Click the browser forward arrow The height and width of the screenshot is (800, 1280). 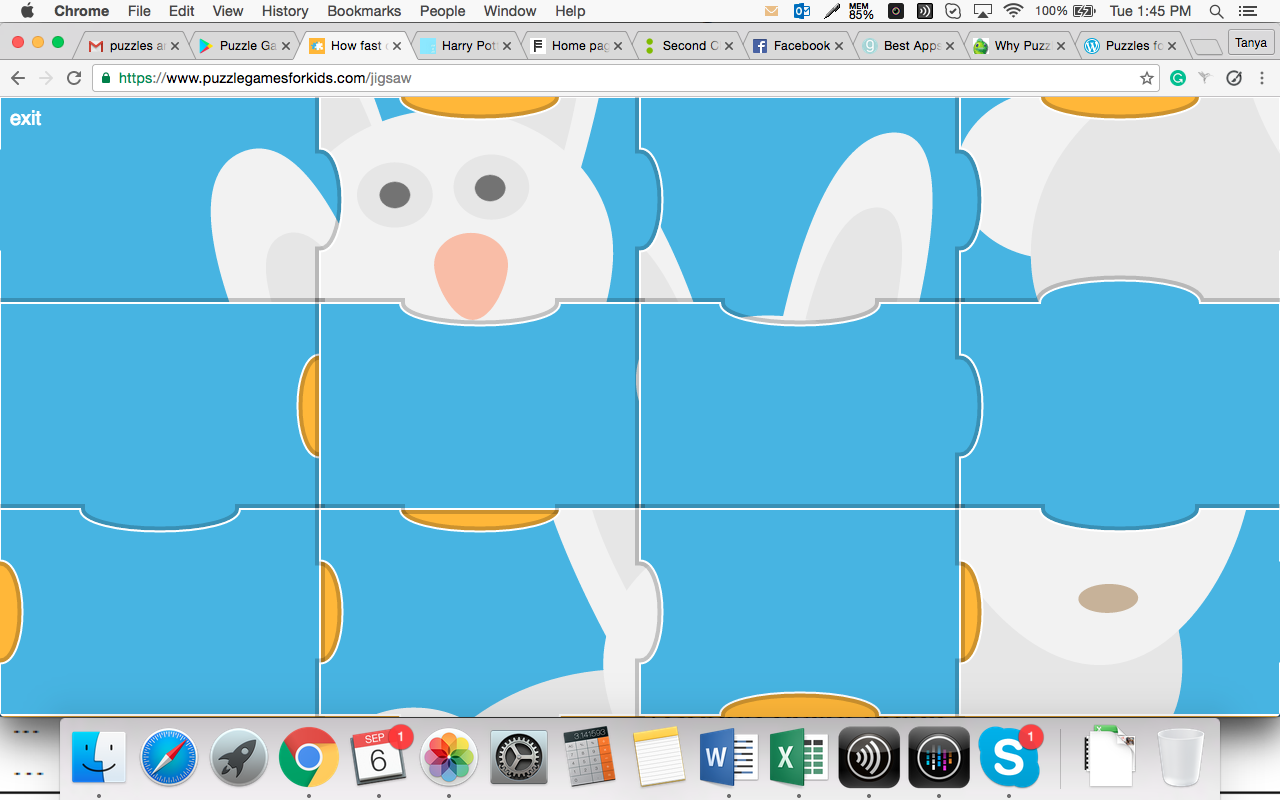46,78
